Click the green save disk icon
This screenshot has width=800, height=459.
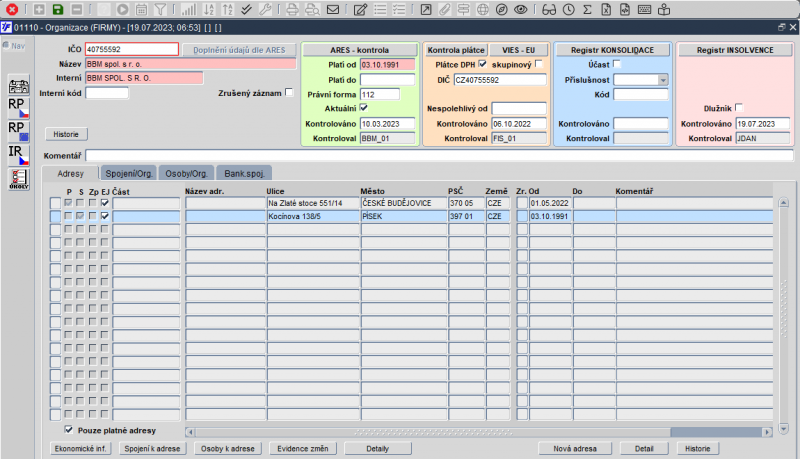[x=58, y=9]
